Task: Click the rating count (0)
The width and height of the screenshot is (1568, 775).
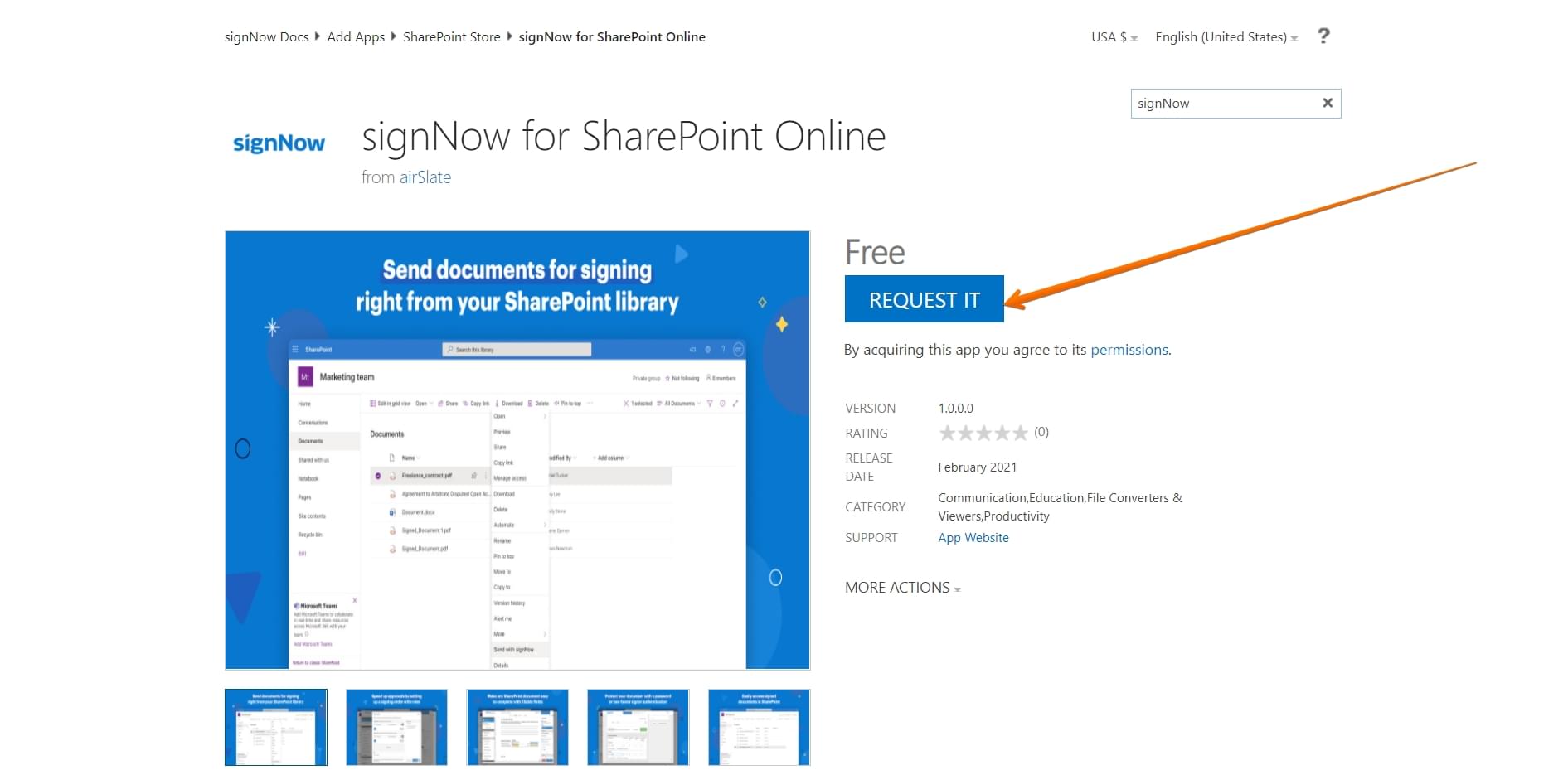Action: pos(1041,432)
